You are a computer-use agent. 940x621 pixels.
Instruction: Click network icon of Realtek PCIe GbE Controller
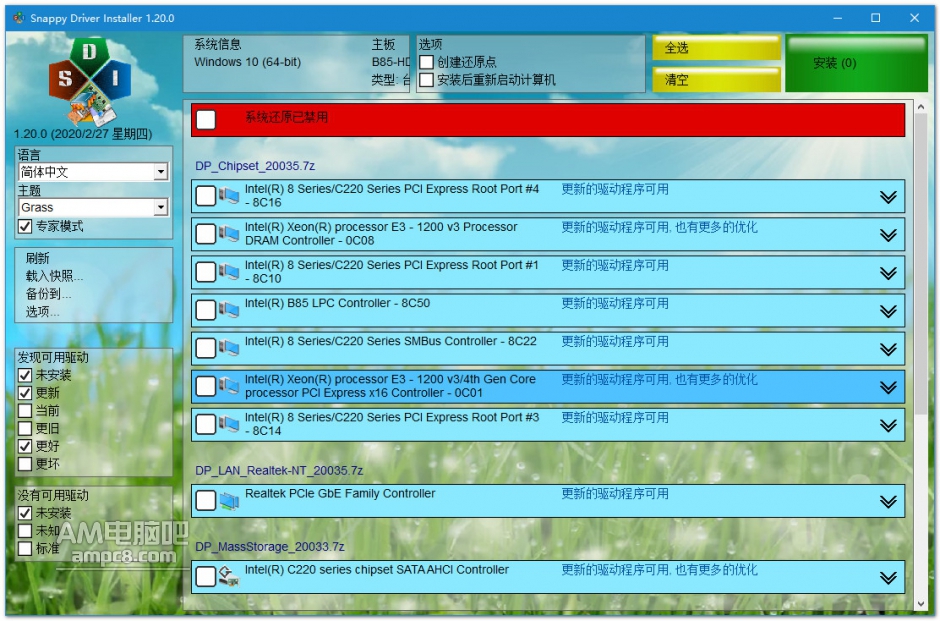click(x=228, y=500)
